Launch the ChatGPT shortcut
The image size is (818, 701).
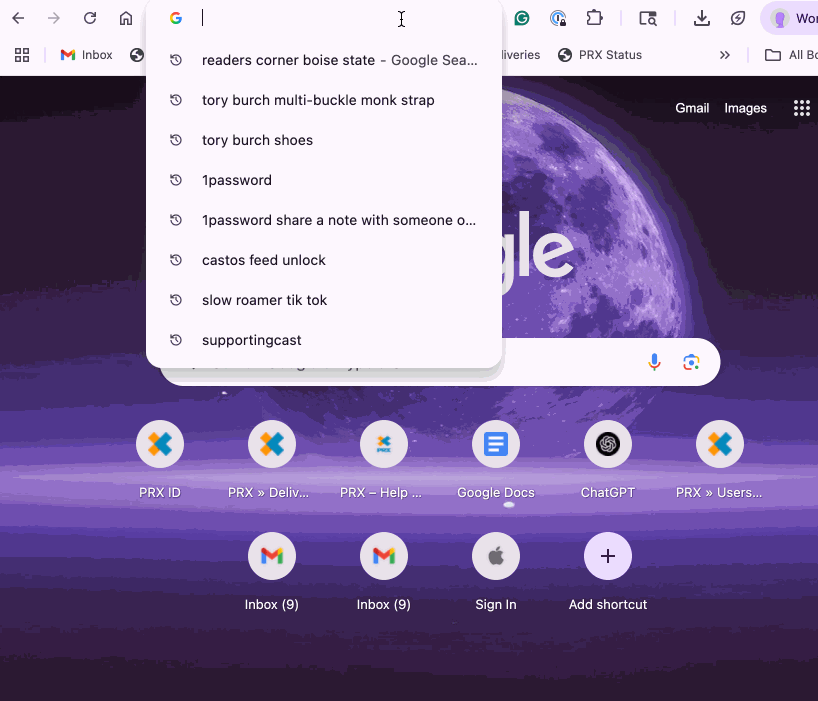[608, 461]
